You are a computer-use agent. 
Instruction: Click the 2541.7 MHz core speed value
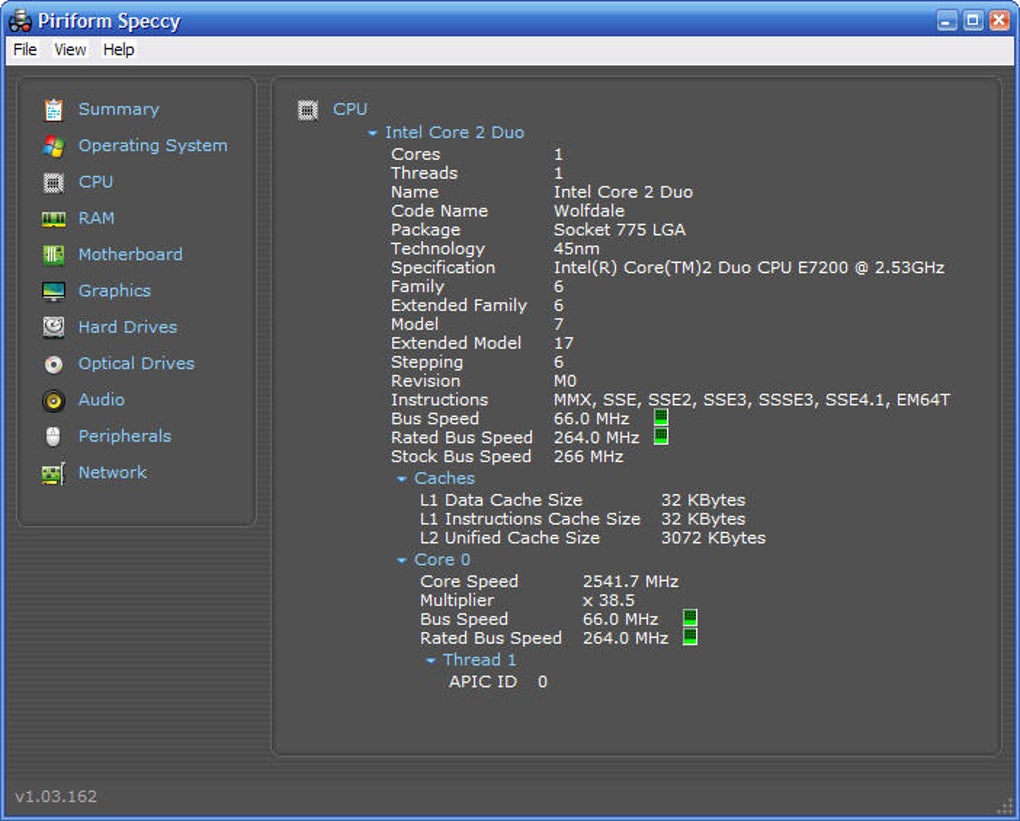(x=630, y=582)
